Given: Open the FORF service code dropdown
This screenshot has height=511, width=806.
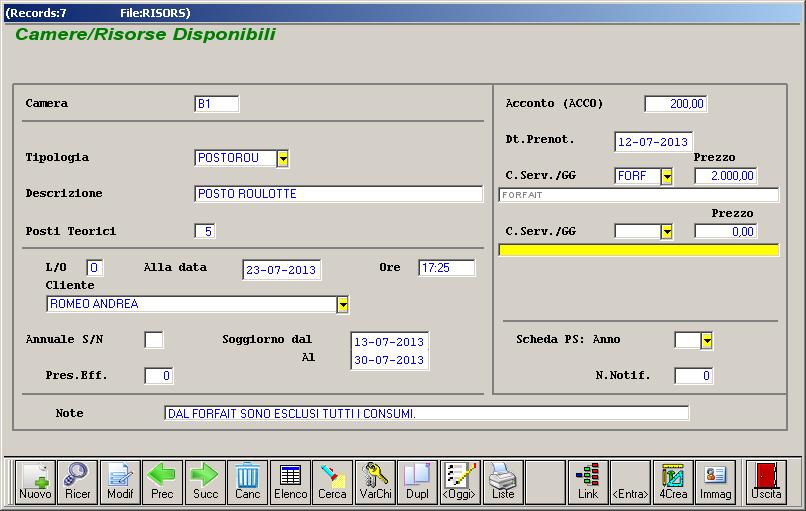Looking at the screenshot, I should point(666,177).
